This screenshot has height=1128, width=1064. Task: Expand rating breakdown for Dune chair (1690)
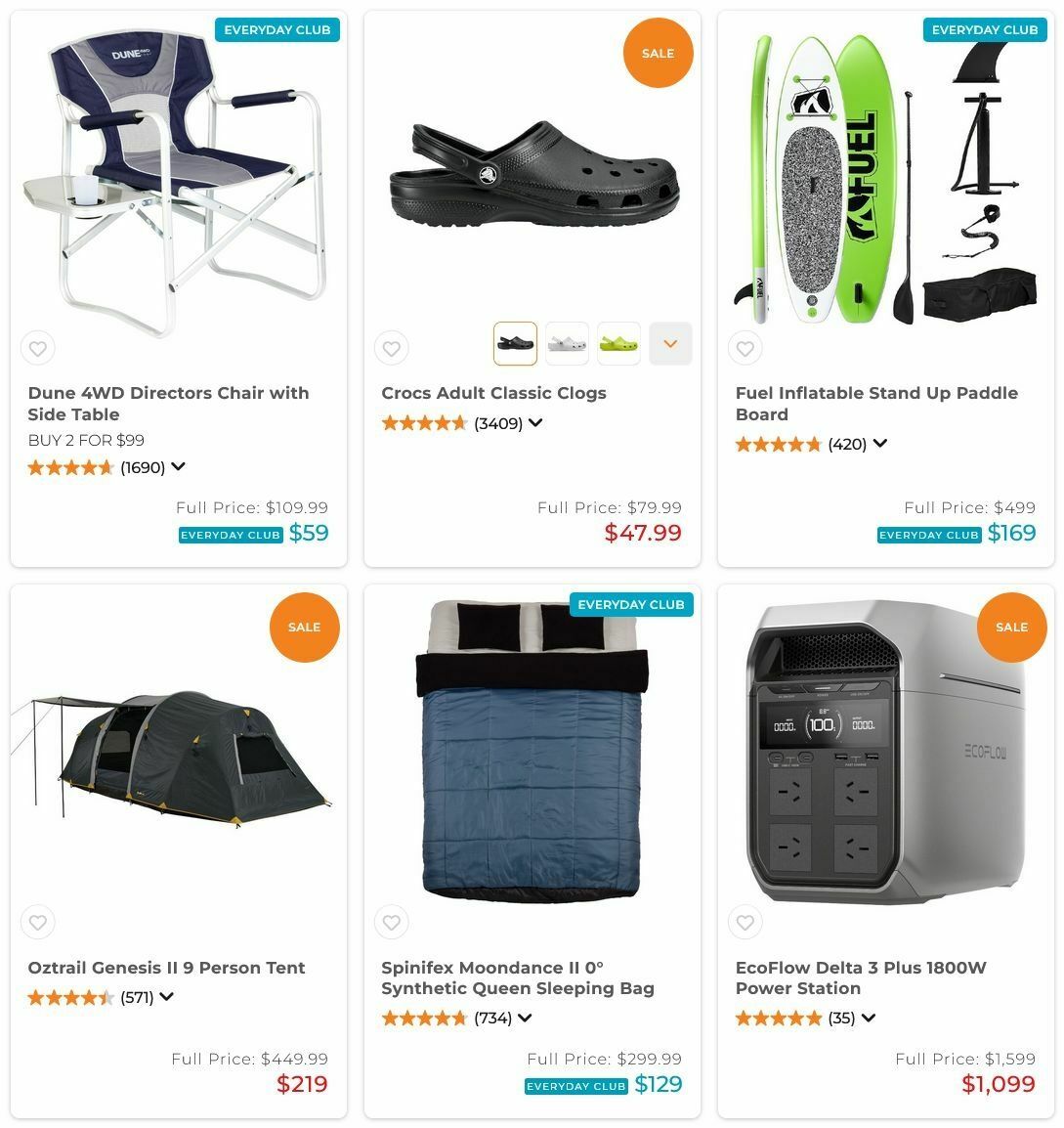coord(178,467)
